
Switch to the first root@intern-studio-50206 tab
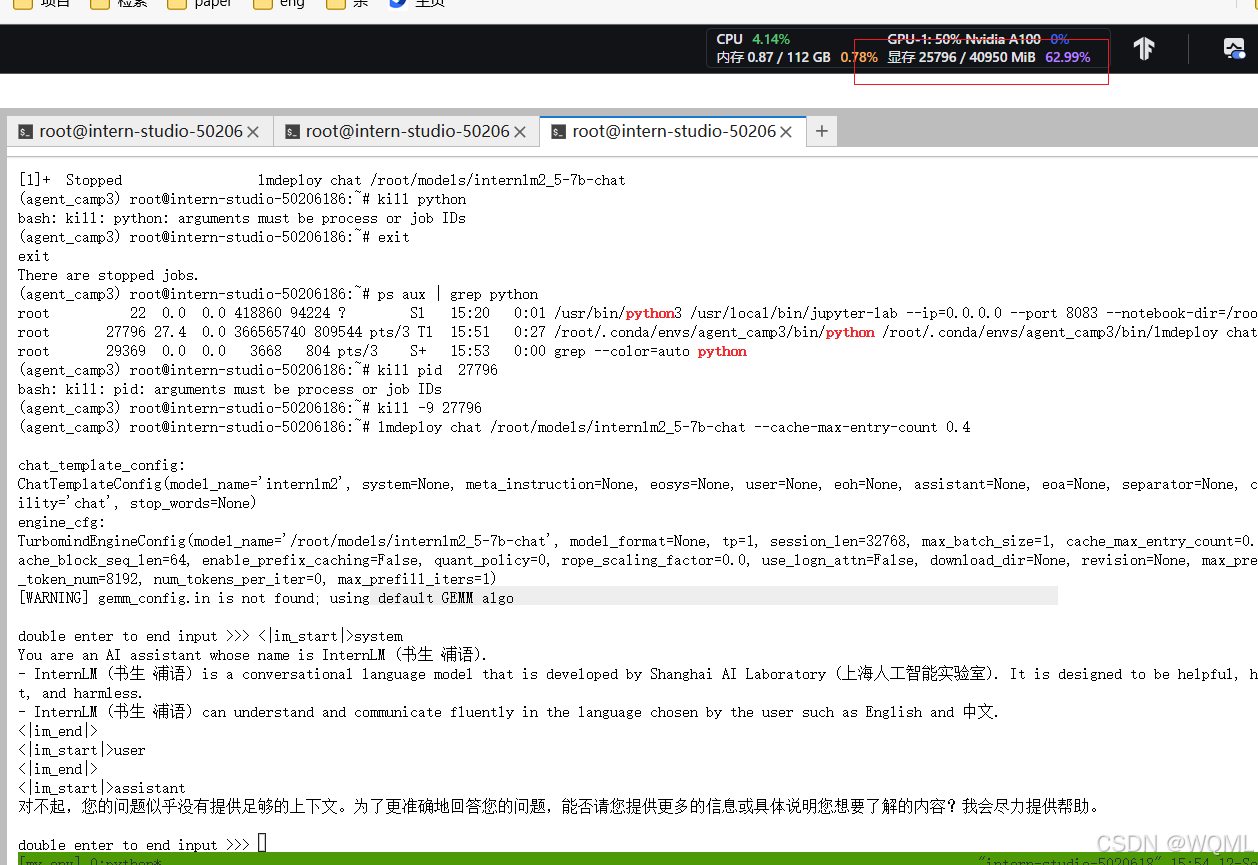(x=135, y=131)
